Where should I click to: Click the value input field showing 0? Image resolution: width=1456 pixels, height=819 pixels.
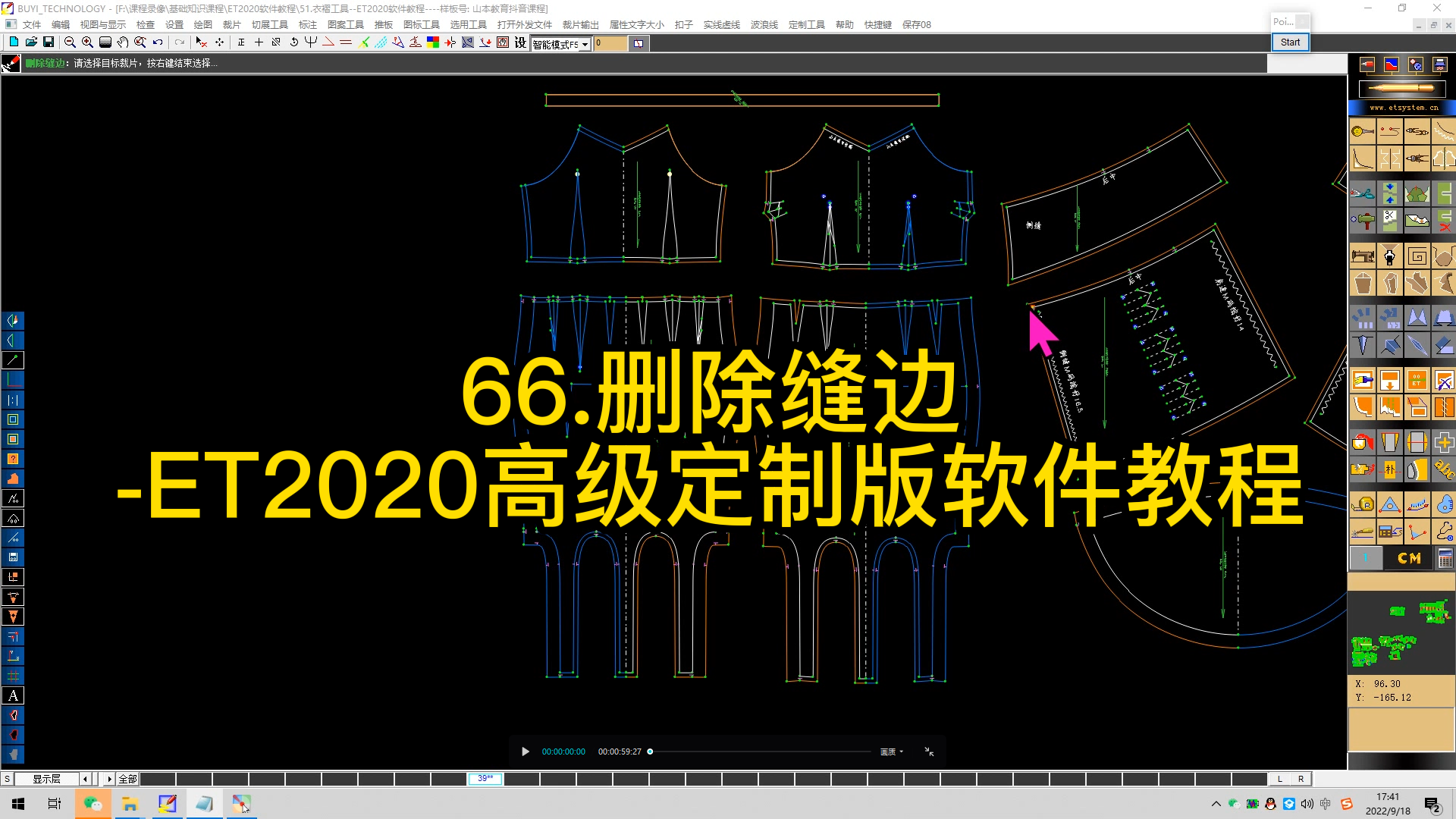[x=610, y=43]
